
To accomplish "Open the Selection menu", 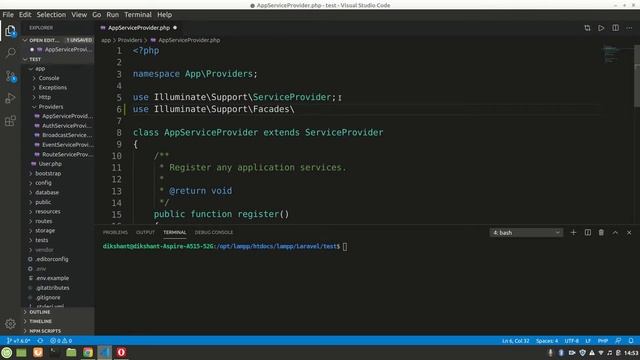I will [x=51, y=15].
